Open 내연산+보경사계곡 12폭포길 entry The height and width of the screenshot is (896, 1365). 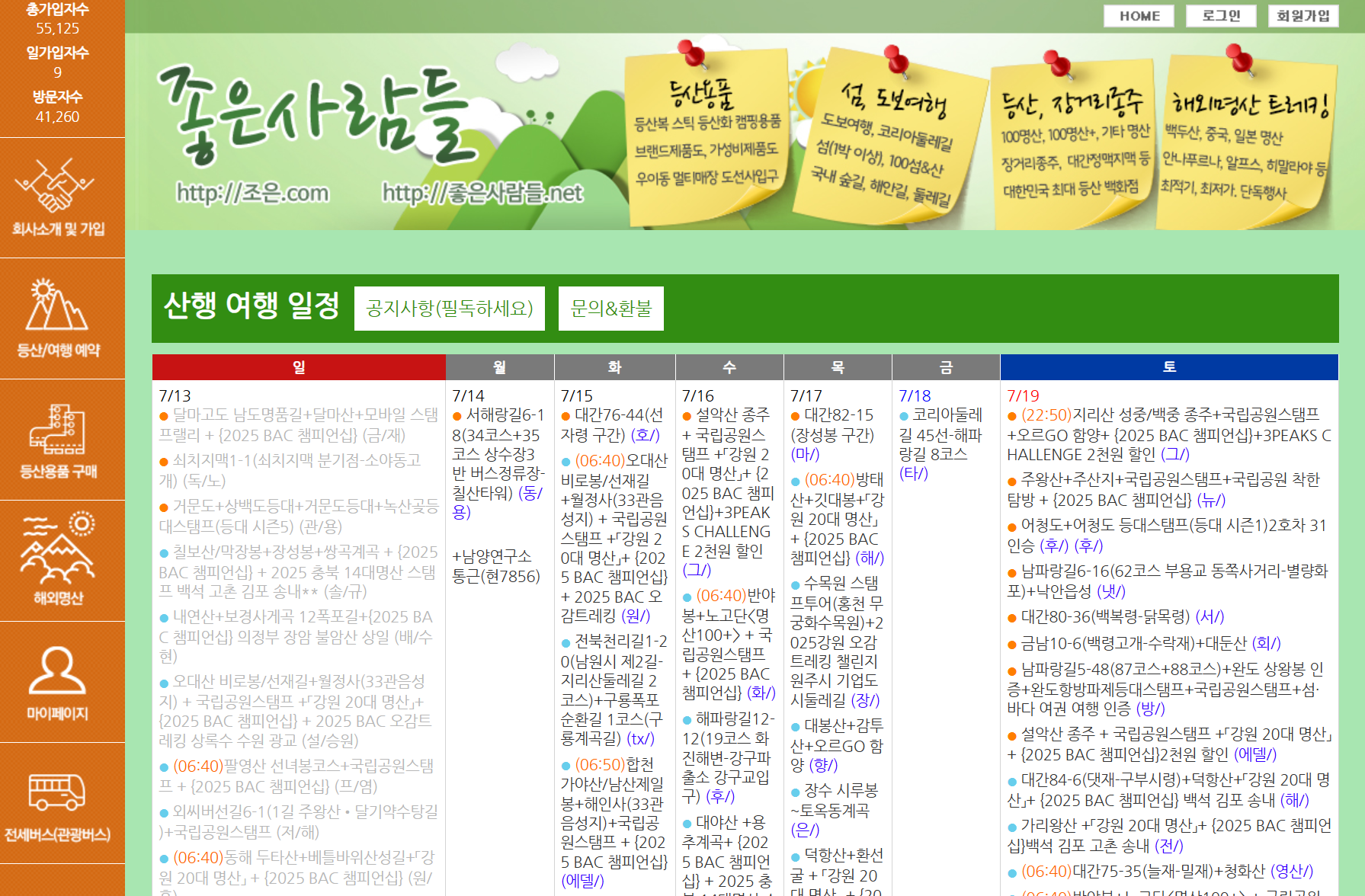click(x=296, y=636)
